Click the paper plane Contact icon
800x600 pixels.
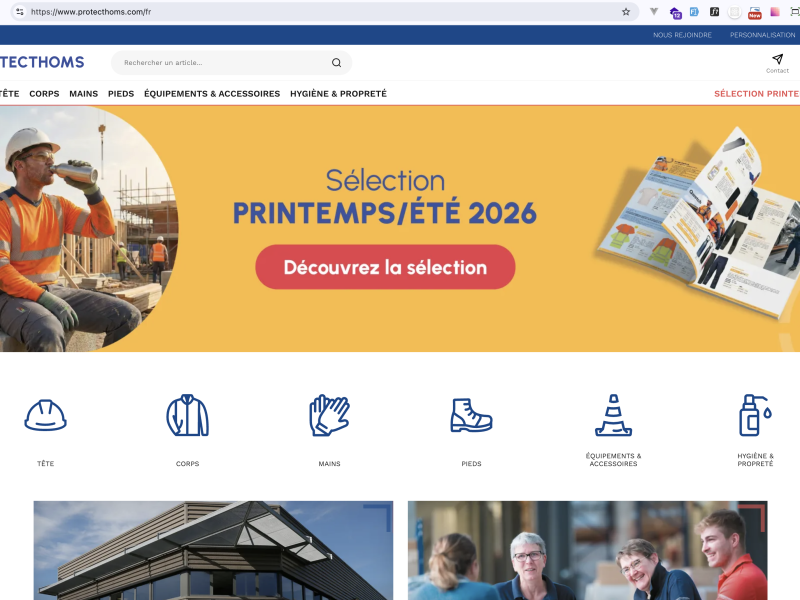pyautogui.click(x=778, y=59)
